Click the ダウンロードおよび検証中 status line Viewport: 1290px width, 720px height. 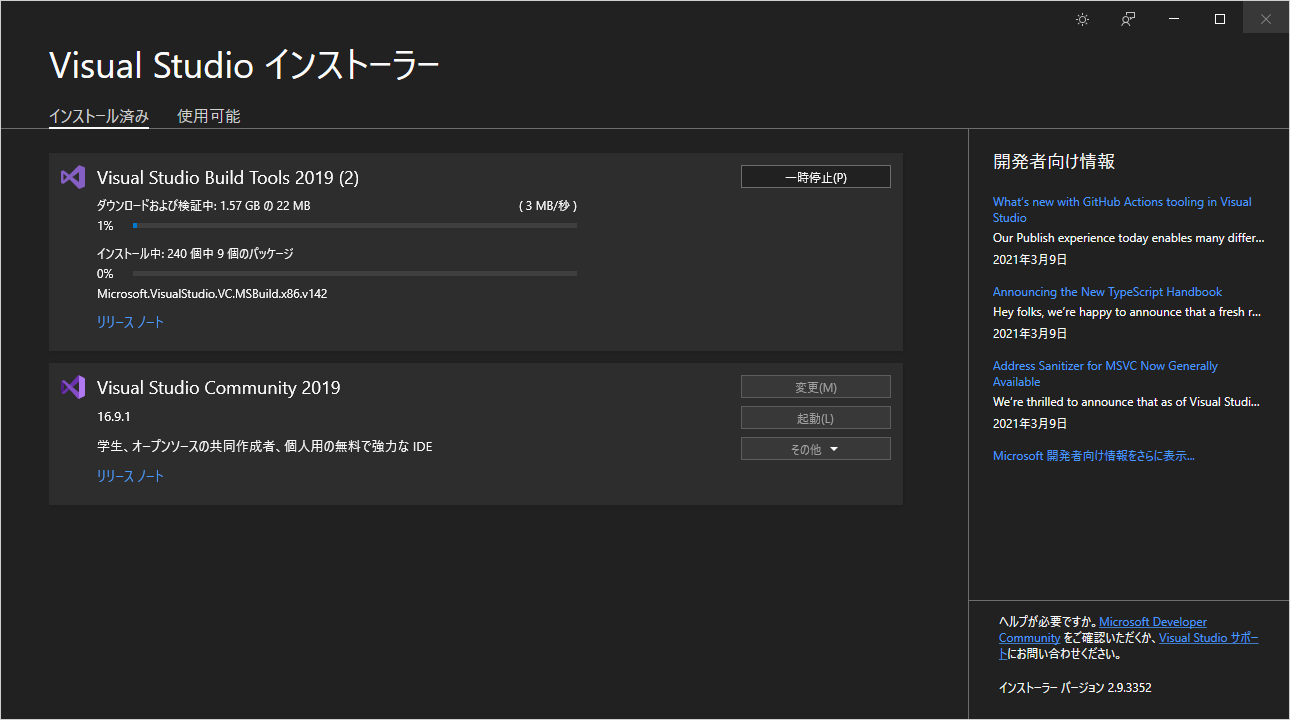[x=204, y=206]
